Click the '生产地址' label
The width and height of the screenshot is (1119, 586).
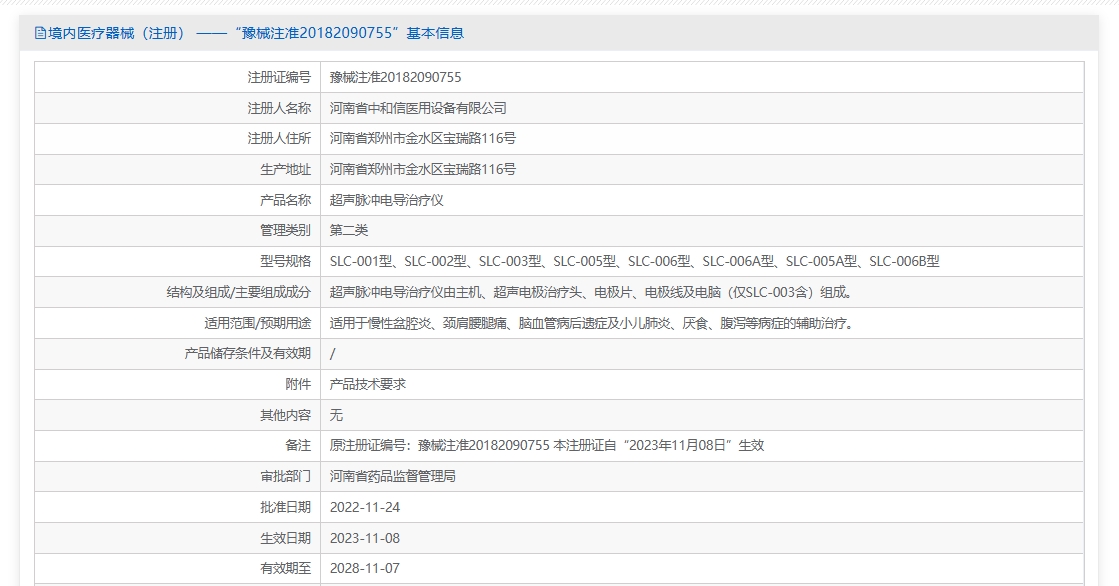(285, 169)
